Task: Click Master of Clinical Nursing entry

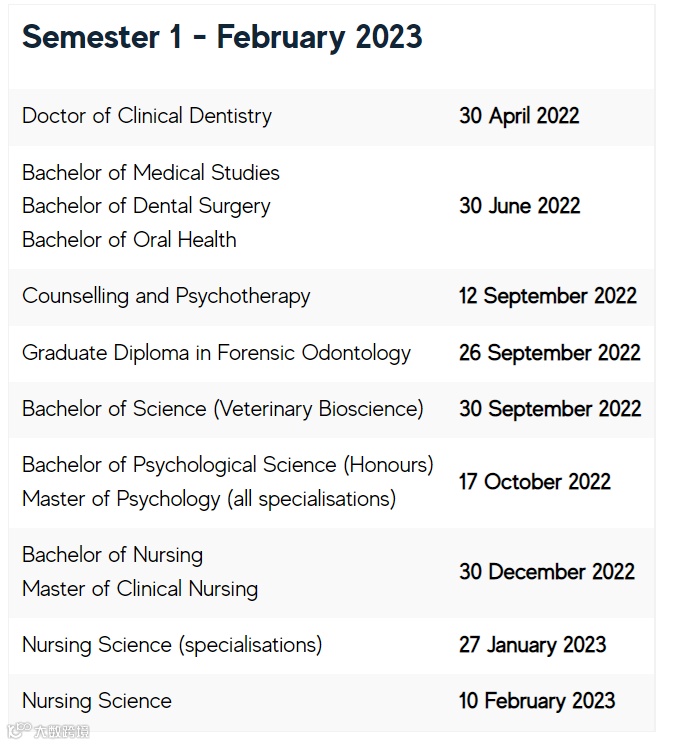Action: coord(140,589)
